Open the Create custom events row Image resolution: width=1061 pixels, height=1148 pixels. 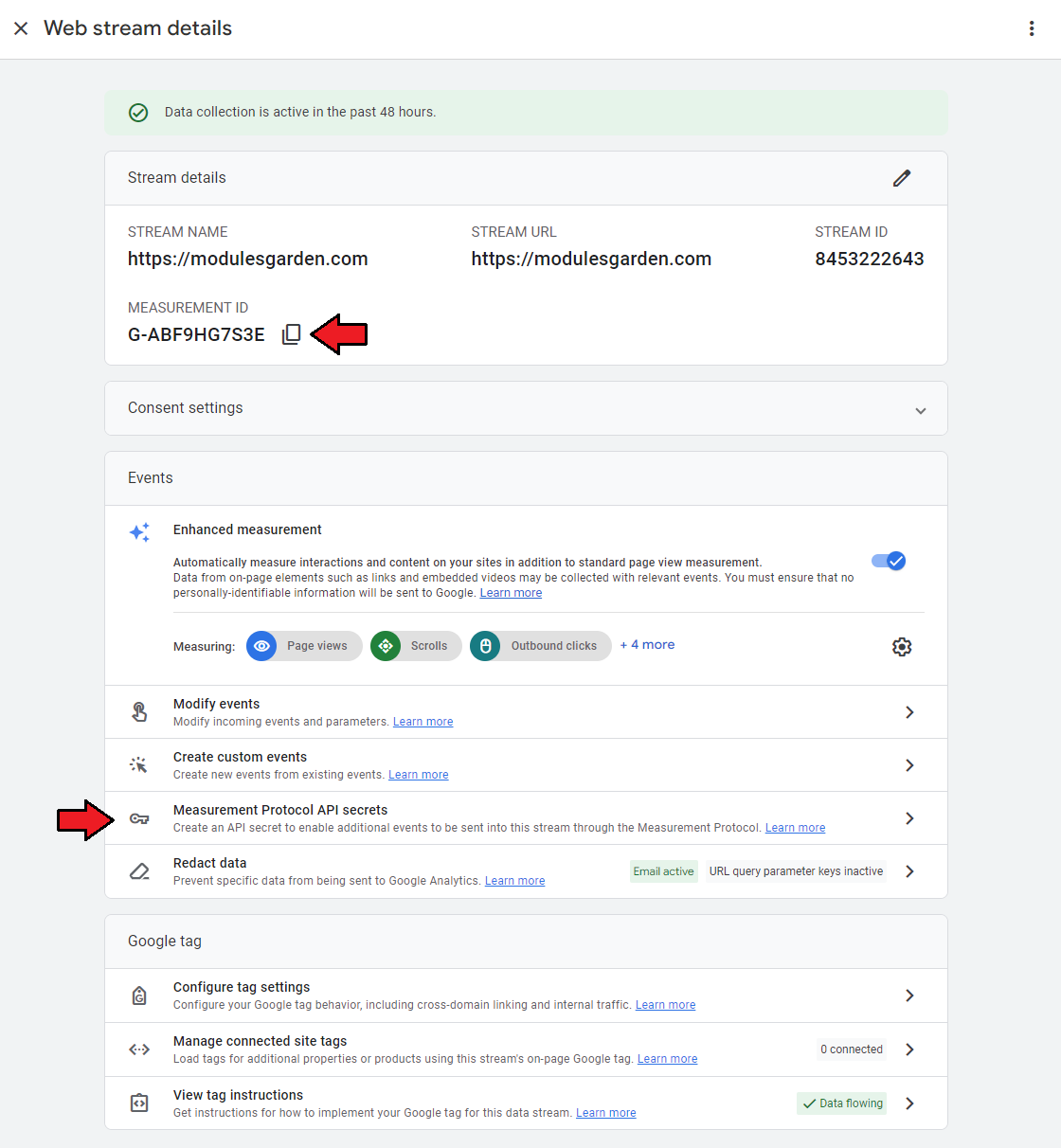[526, 765]
